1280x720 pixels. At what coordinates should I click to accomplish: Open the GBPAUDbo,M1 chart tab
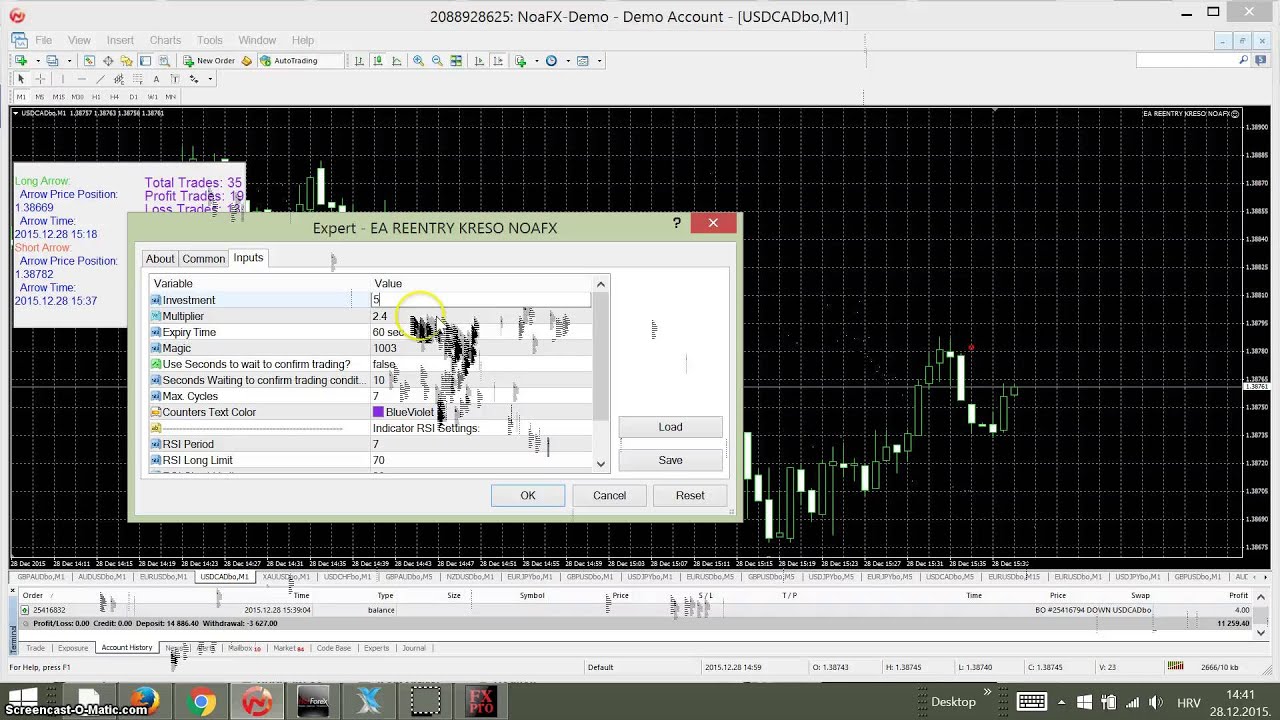pos(41,577)
